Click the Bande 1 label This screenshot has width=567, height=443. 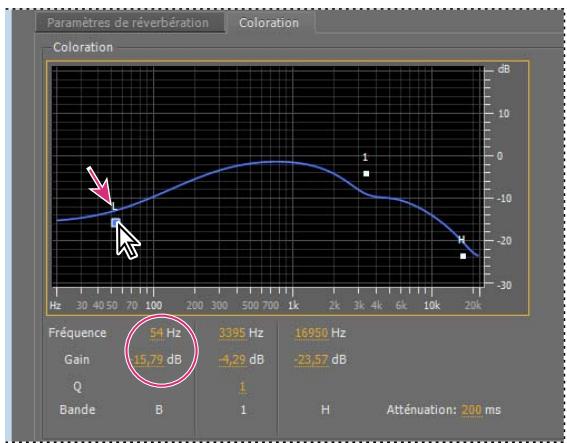(243, 410)
